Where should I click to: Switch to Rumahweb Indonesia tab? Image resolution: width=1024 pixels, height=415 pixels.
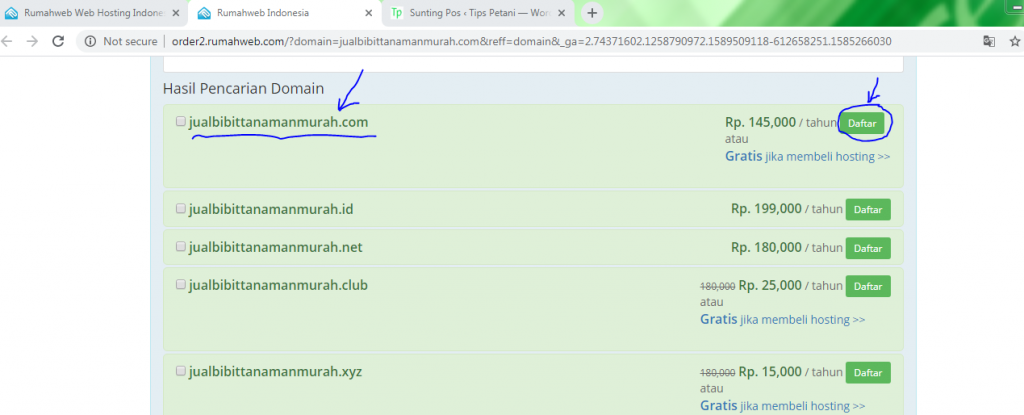point(283,12)
